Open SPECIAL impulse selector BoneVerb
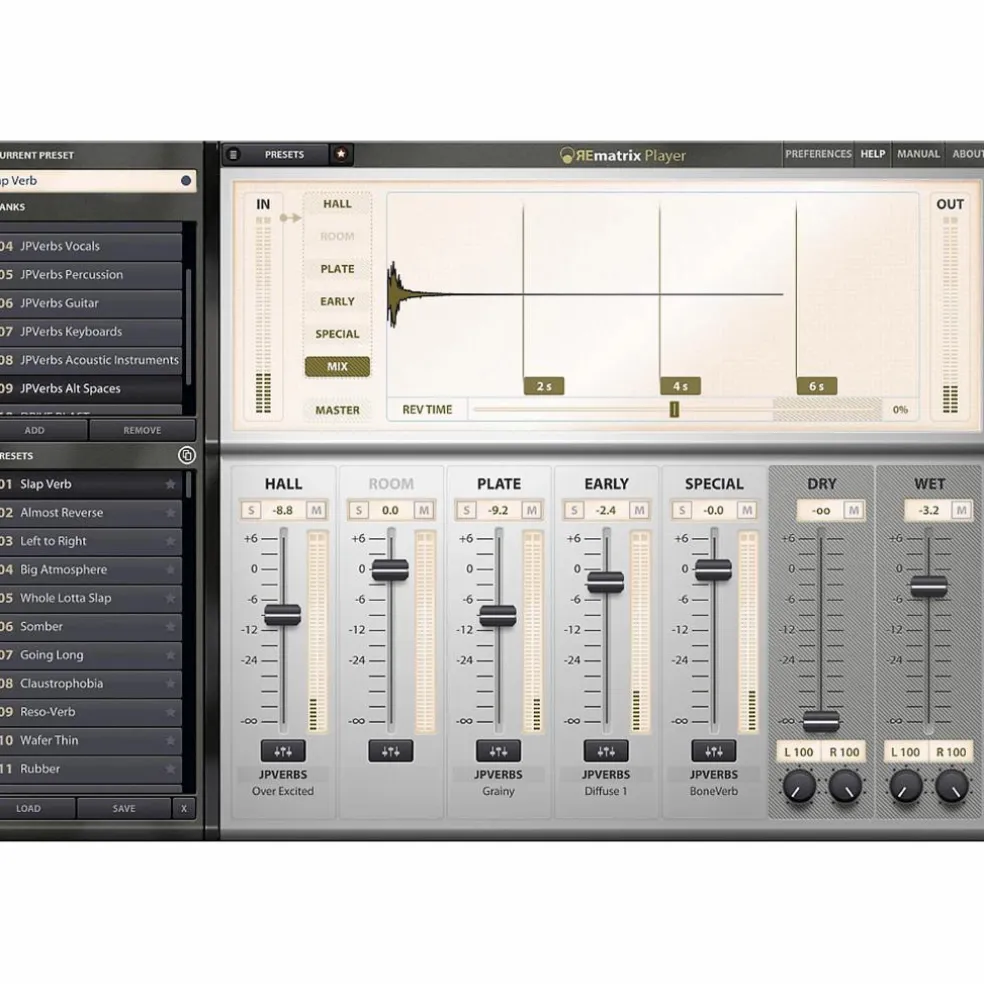Image resolution: width=984 pixels, height=984 pixels. (714, 791)
